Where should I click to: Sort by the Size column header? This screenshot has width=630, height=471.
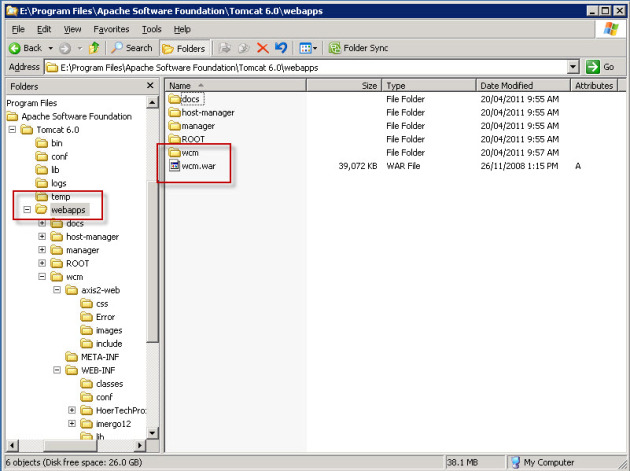pos(344,86)
